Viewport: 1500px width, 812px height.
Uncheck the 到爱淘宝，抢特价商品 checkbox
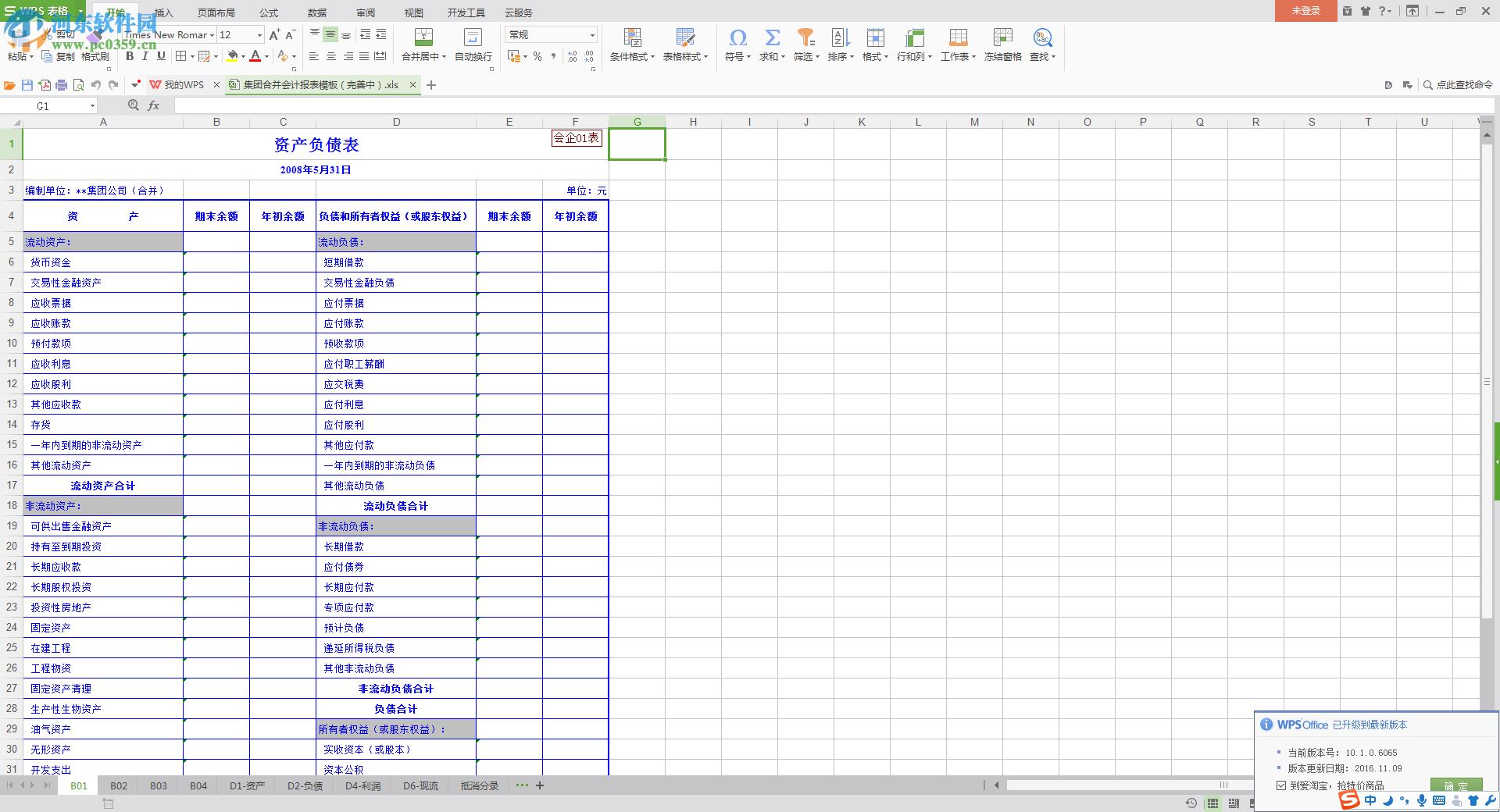pyautogui.click(x=1281, y=785)
